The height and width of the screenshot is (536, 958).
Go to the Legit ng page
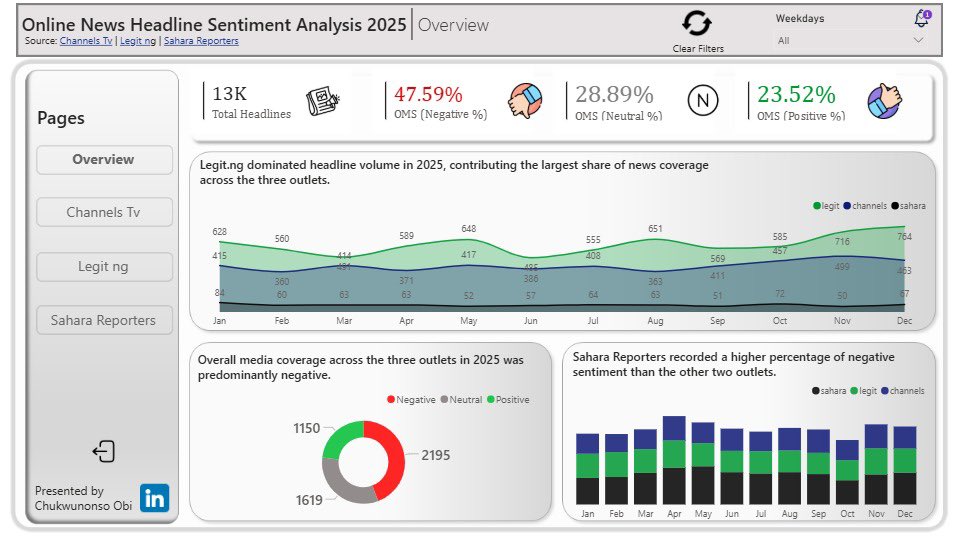point(104,266)
